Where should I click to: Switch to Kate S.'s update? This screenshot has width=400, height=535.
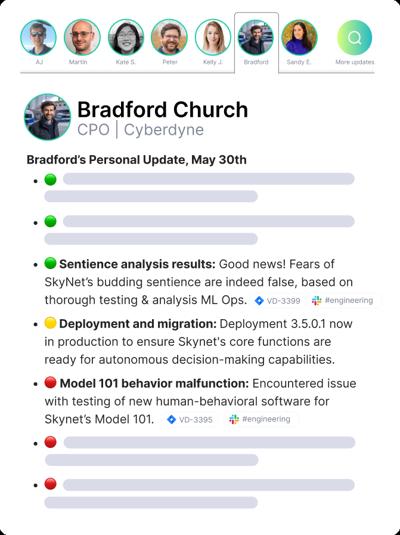click(x=126, y=38)
